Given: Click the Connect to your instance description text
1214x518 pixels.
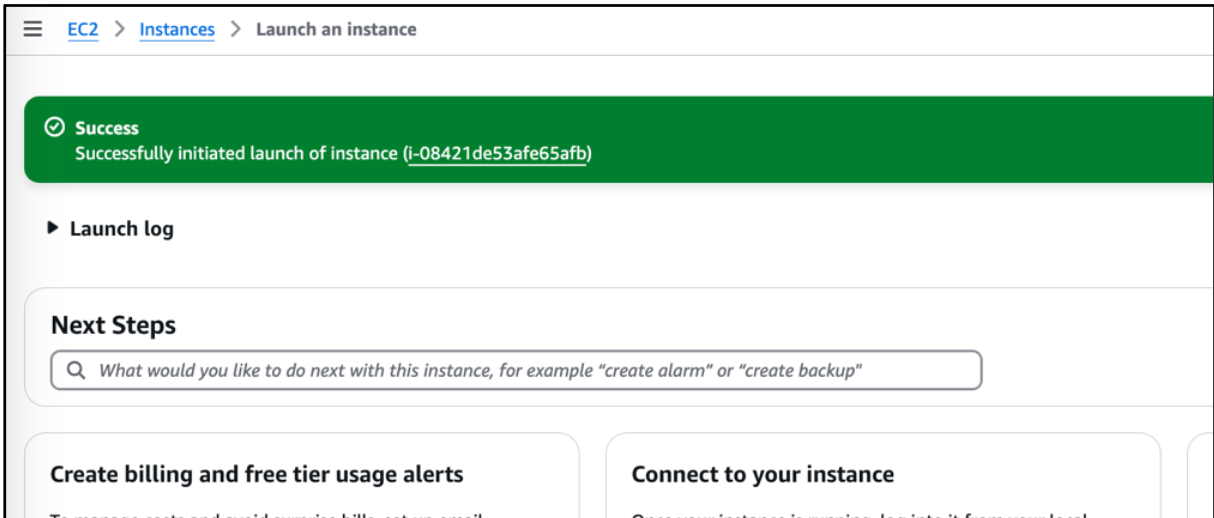Looking at the screenshot, I should pos(859,512).
